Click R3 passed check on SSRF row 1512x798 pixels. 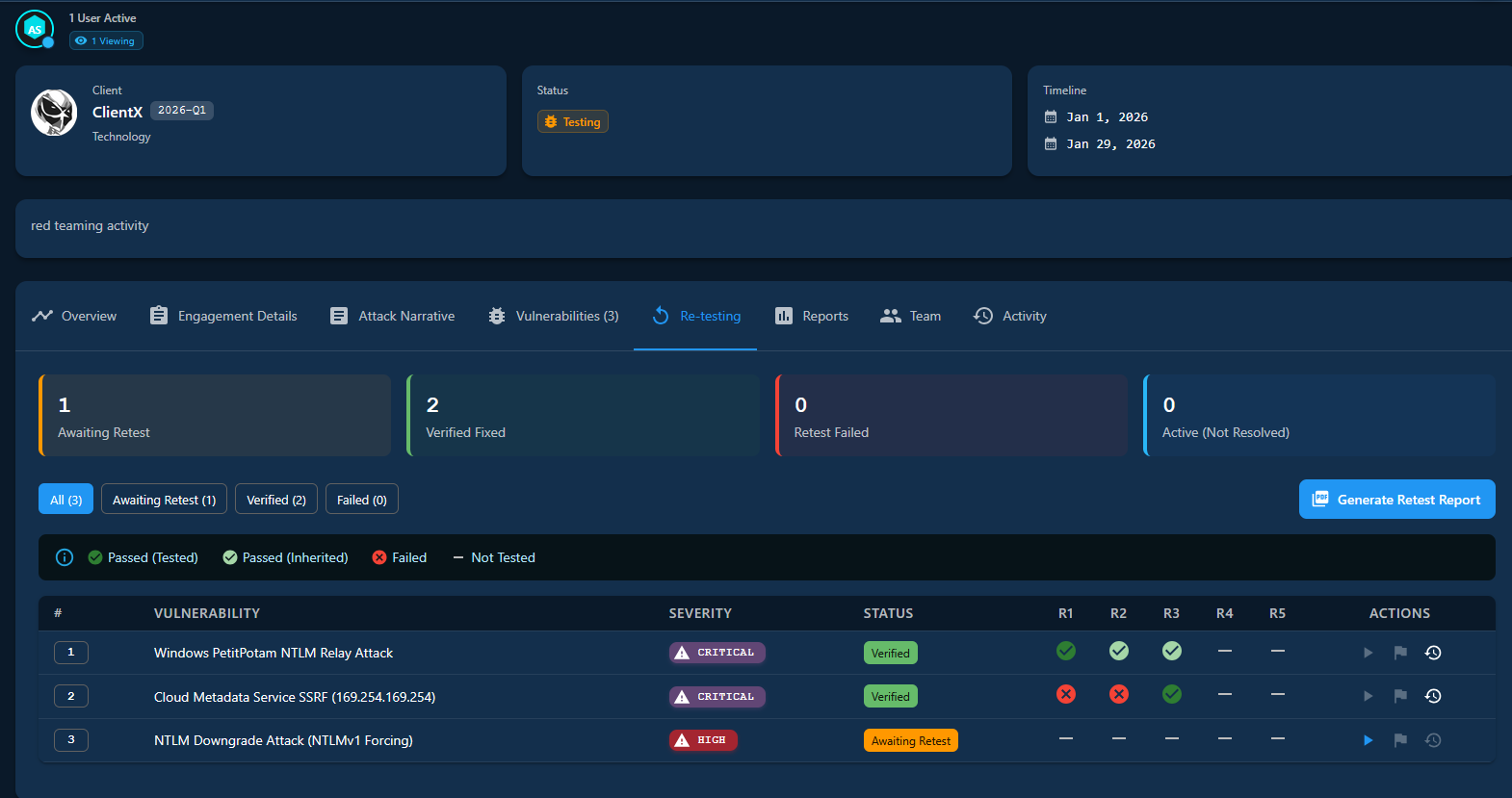pos(1172,694)
